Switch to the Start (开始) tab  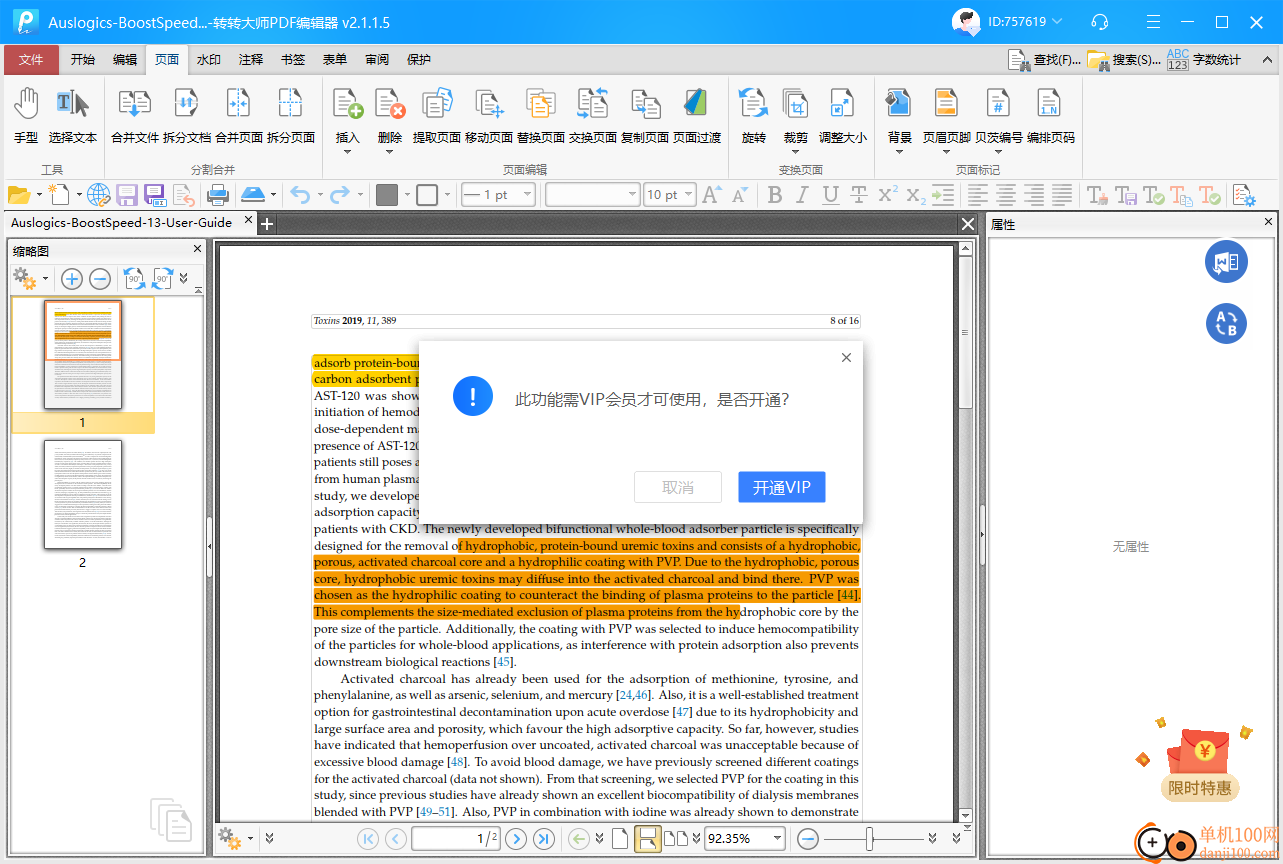click(83, 59)
